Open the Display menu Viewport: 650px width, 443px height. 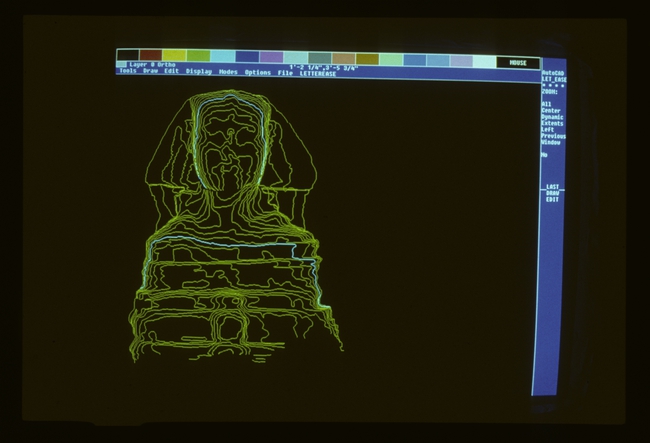[x=198, y=72]
